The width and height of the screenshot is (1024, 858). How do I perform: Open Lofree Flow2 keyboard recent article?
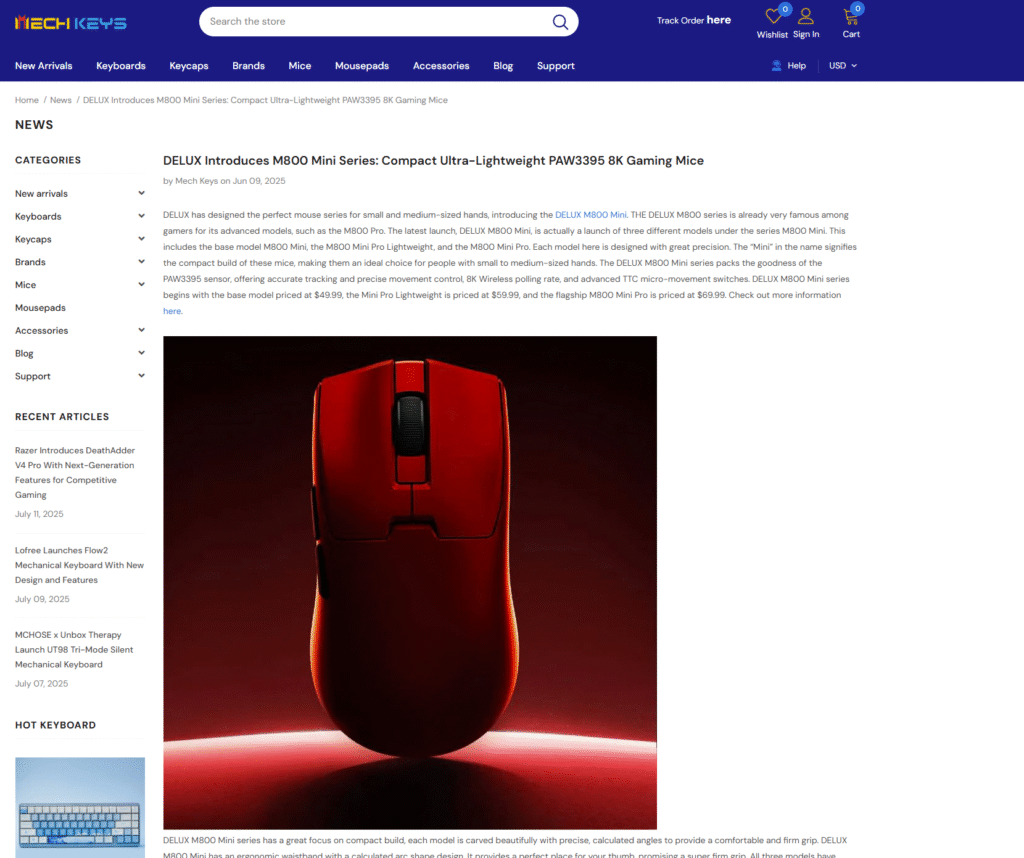click(79, 565)
